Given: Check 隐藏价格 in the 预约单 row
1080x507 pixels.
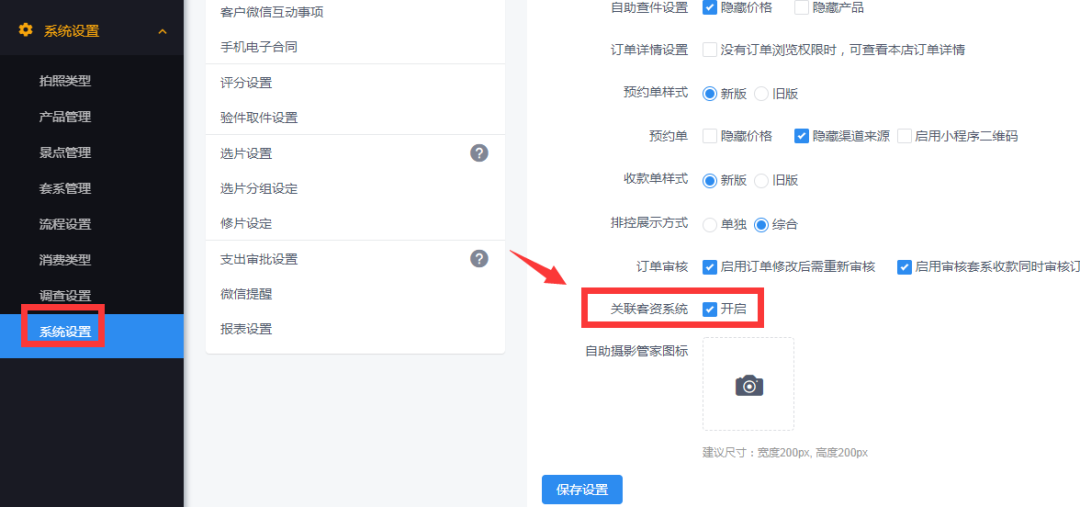Looking at the screenshot, I should click(x=709, y=136).
